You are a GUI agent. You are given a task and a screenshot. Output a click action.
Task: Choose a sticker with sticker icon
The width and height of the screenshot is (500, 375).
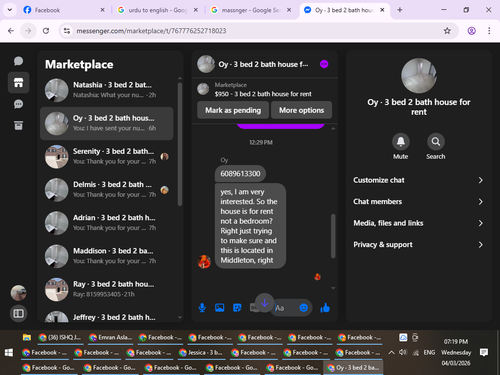[237, 308]
